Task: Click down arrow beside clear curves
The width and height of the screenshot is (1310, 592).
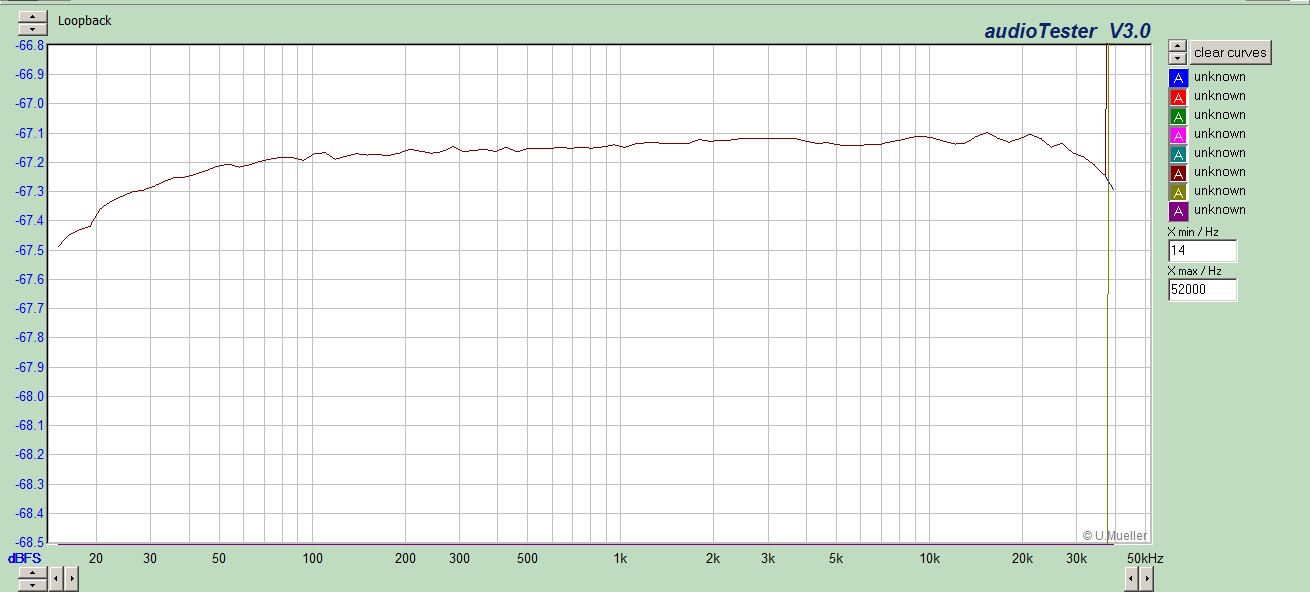Action: click(1178, 58)
